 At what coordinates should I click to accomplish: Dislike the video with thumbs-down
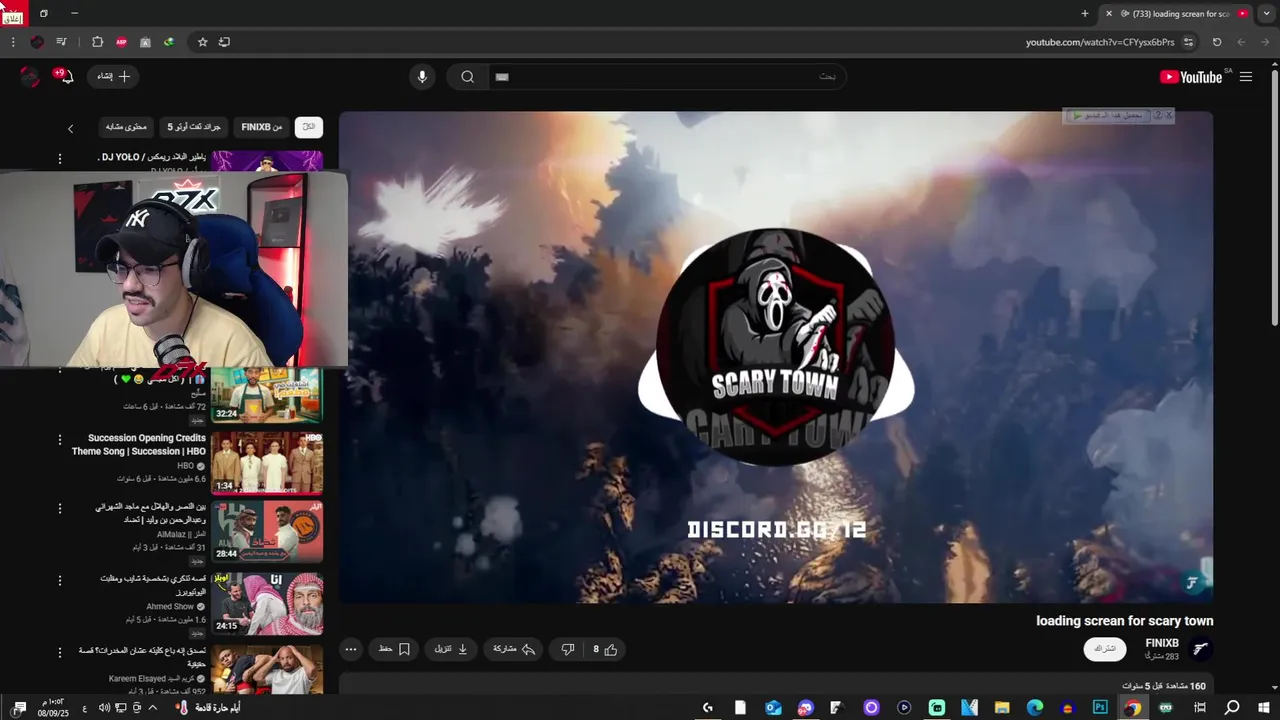(567, 649)
